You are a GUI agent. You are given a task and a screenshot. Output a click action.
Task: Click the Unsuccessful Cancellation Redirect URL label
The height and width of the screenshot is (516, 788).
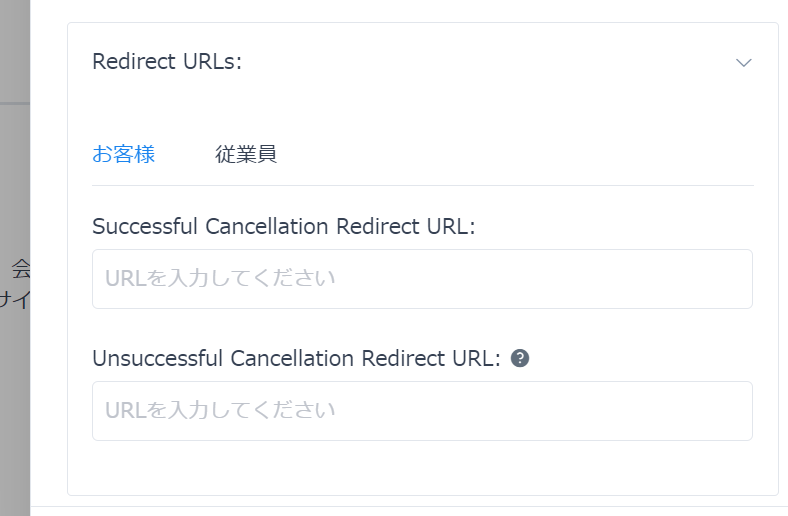296,358
